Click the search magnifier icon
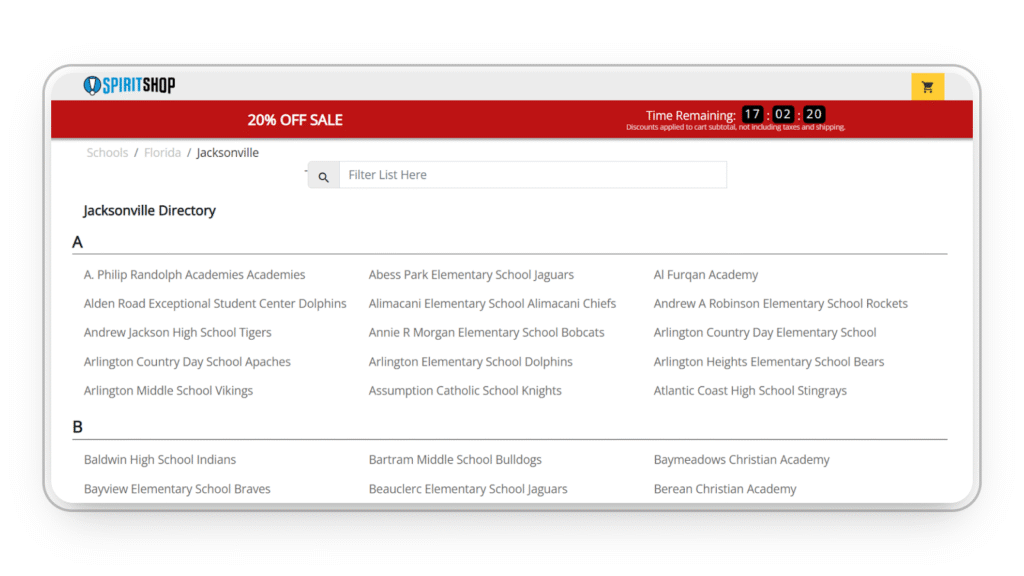 [323, 176]
